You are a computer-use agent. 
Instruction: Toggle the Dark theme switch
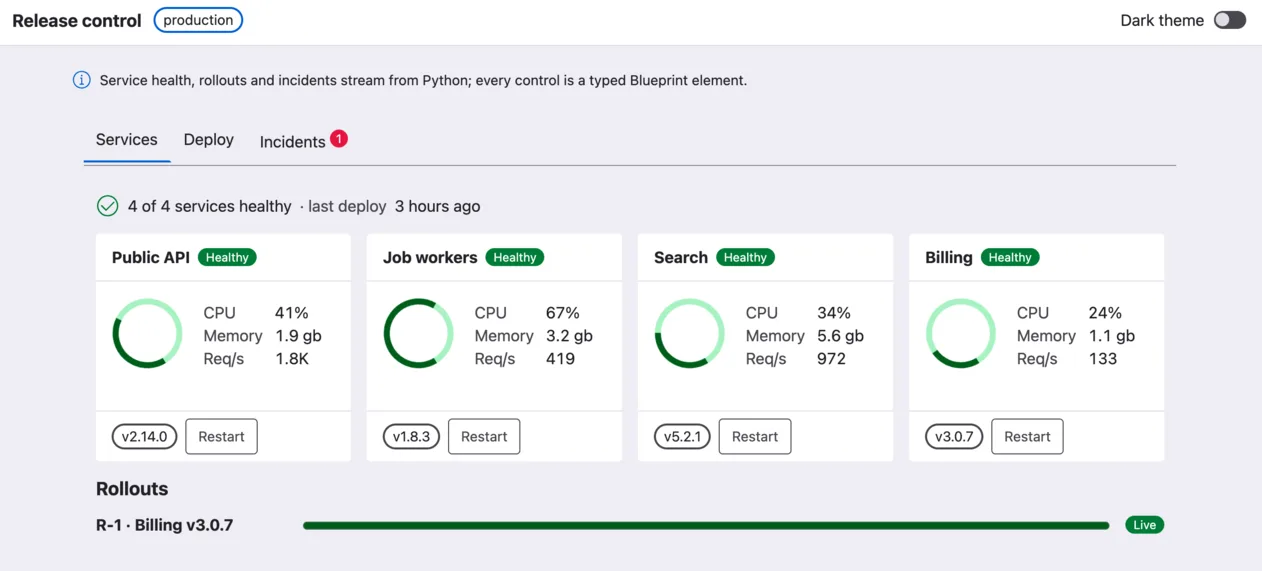coord(1230,20)
